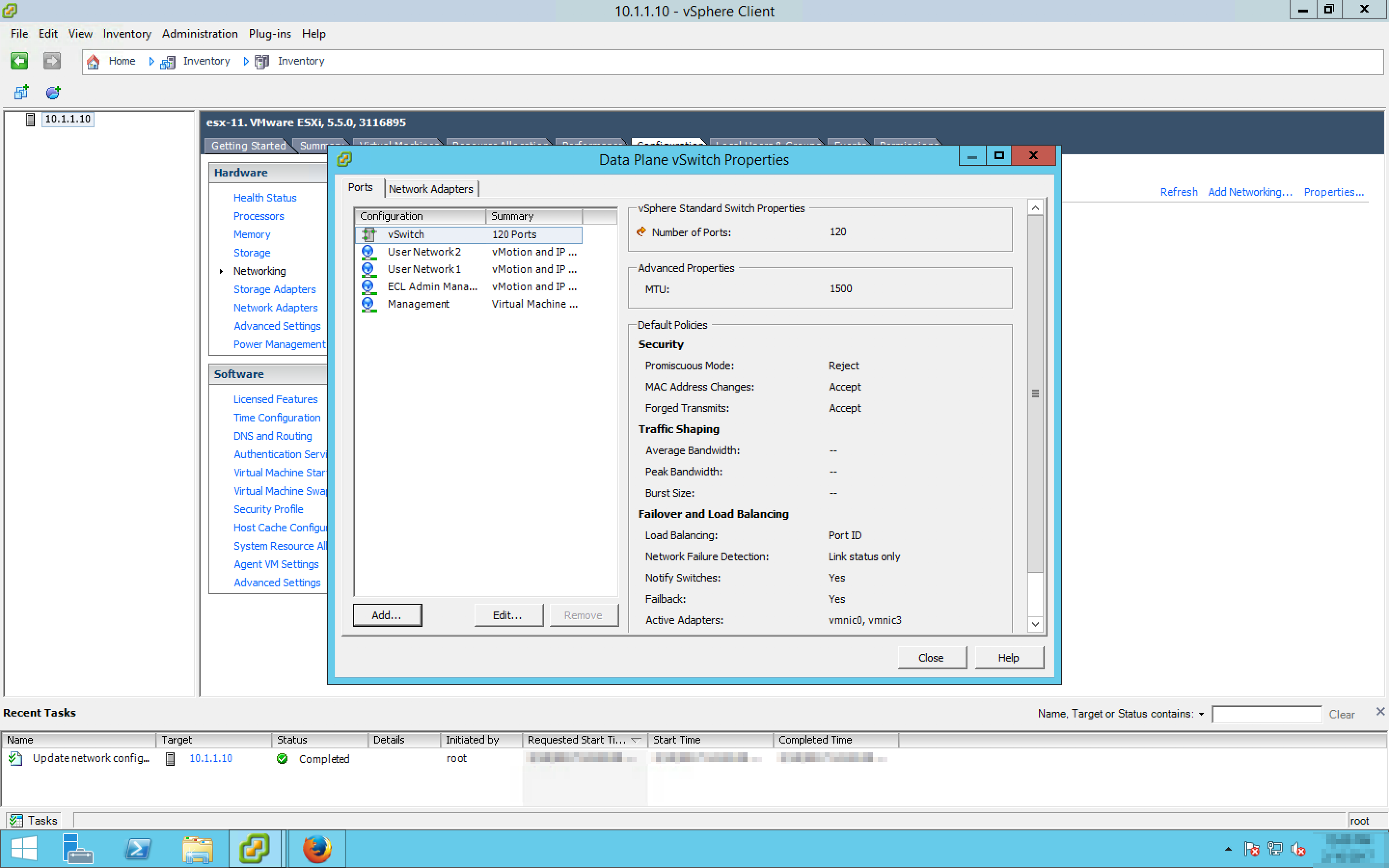The width and height of the screenshot is (1389, 868).
Task: Click the new virtual machine toolbar icon
Action: [x=21, y=92]
